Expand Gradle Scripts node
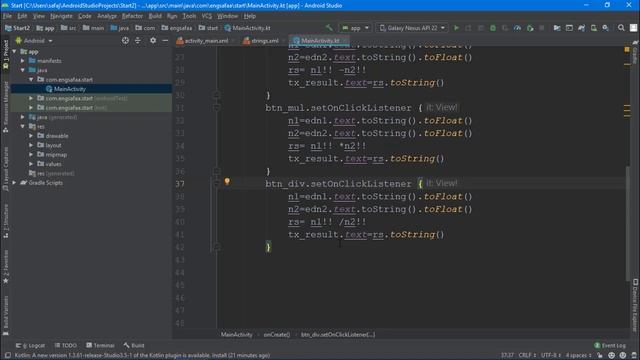The width and height of the screenshot is (640, 360). [x=15, y=183]
